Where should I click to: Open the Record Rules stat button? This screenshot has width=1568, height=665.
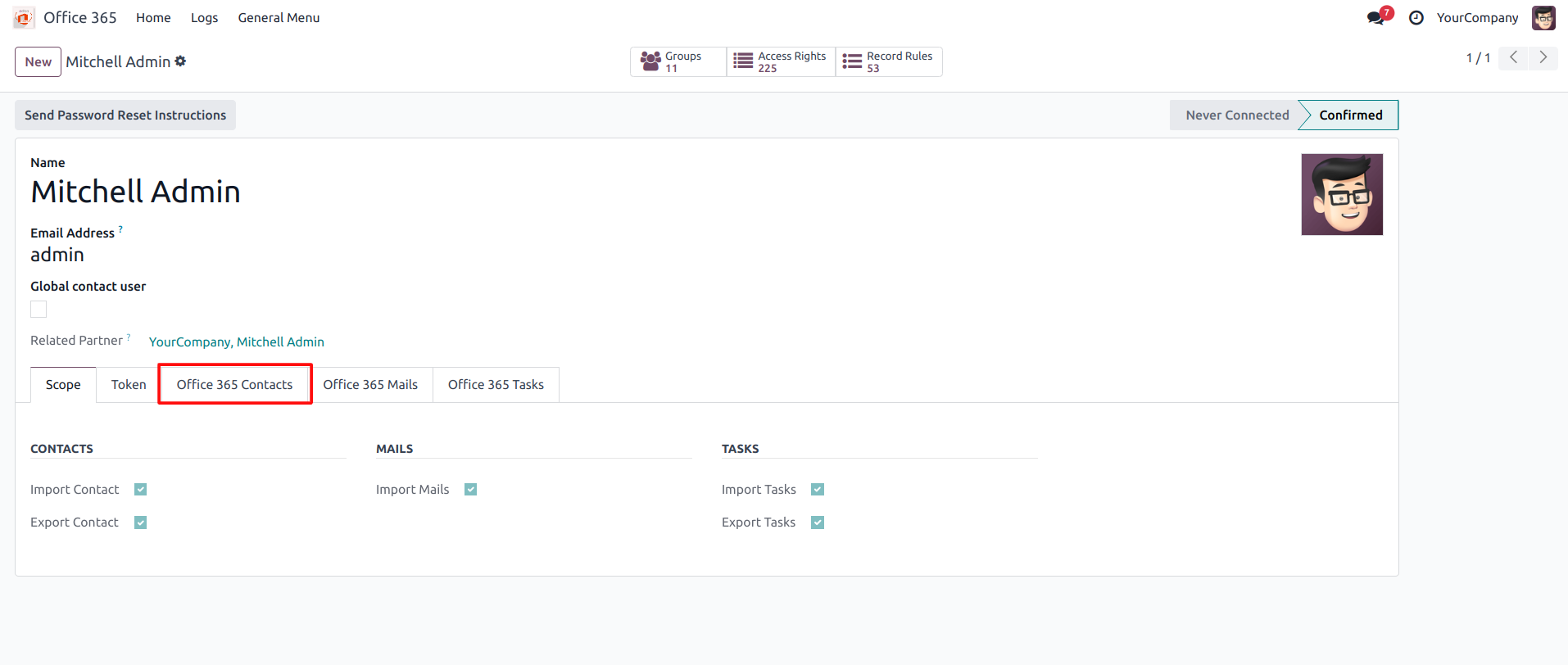coord(889,61)
